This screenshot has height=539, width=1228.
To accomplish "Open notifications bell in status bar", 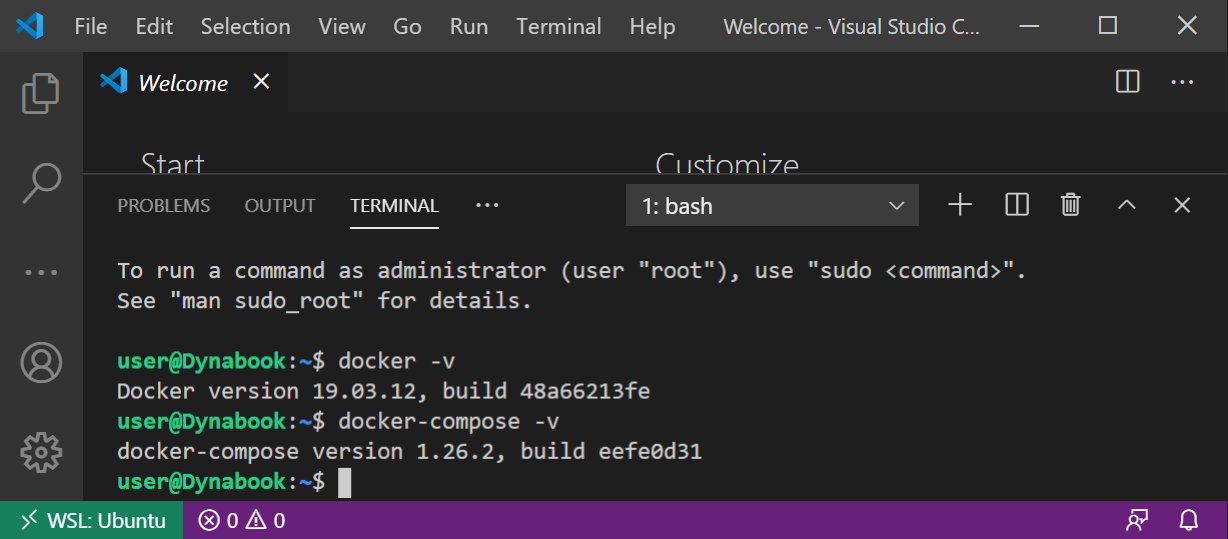I will pyautogui.click(x=1189, y=520).
